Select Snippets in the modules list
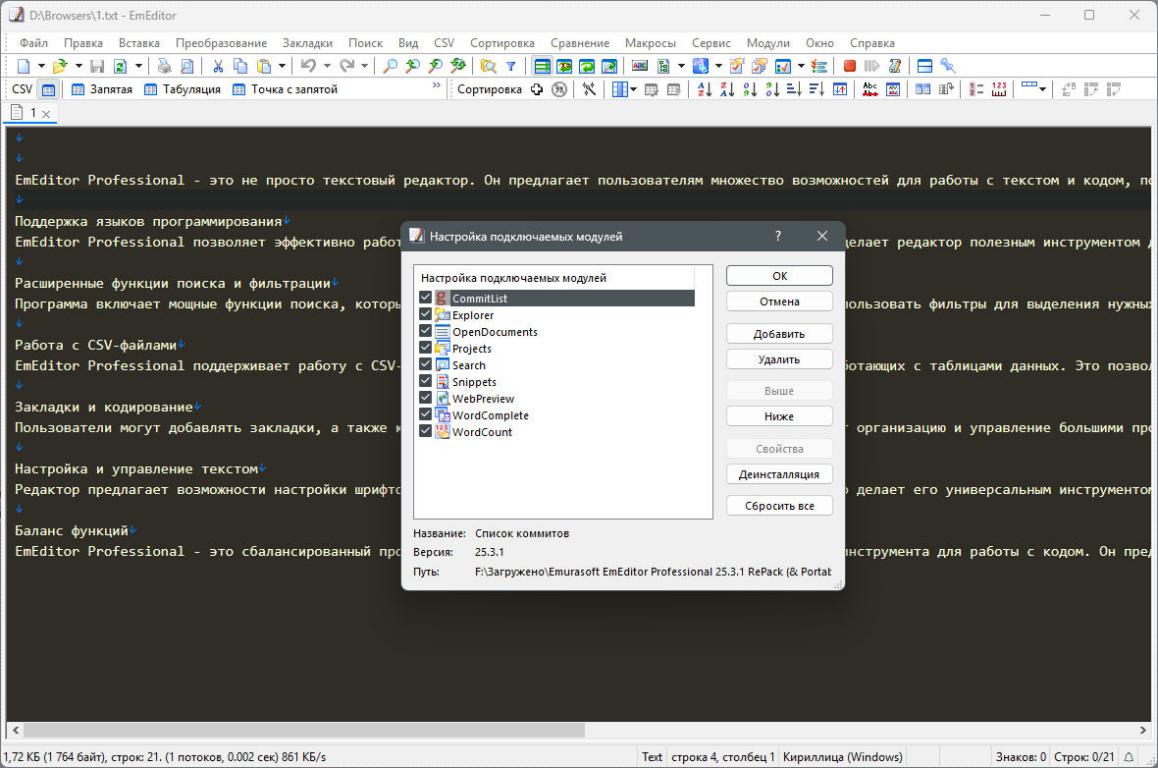 (473, 382)
